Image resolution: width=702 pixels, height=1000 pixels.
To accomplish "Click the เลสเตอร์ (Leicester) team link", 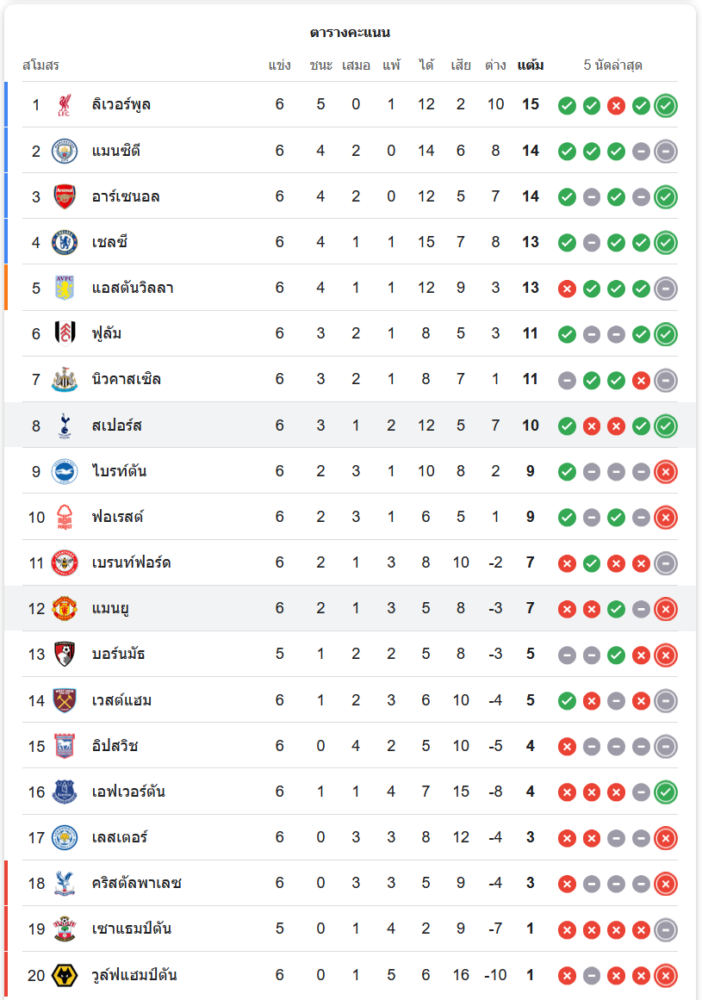I will pos(119,838).
